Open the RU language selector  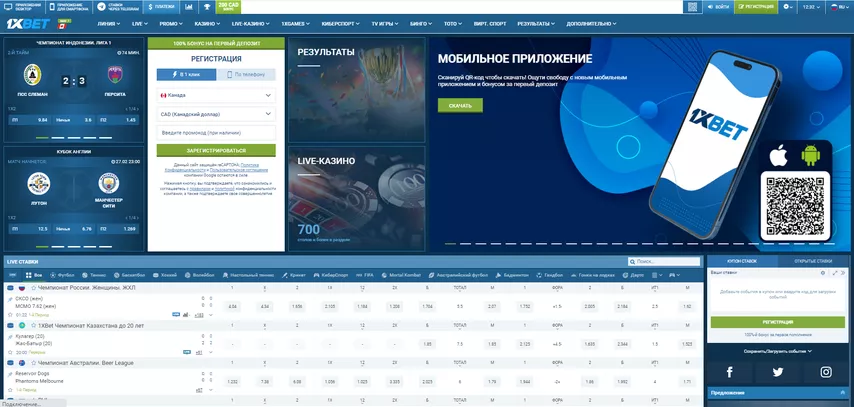[840, 7]
